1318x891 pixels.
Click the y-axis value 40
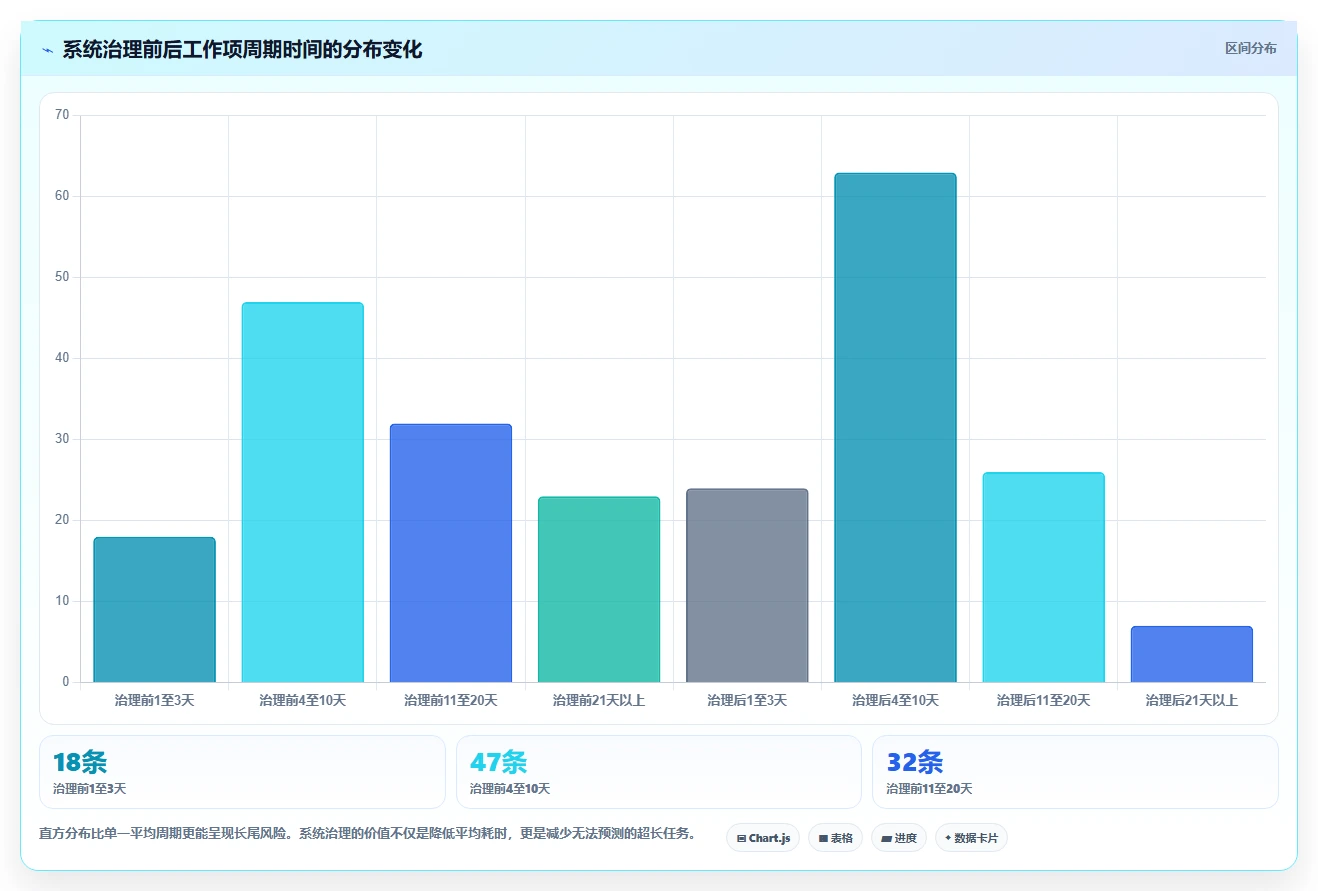click(62, 358)
